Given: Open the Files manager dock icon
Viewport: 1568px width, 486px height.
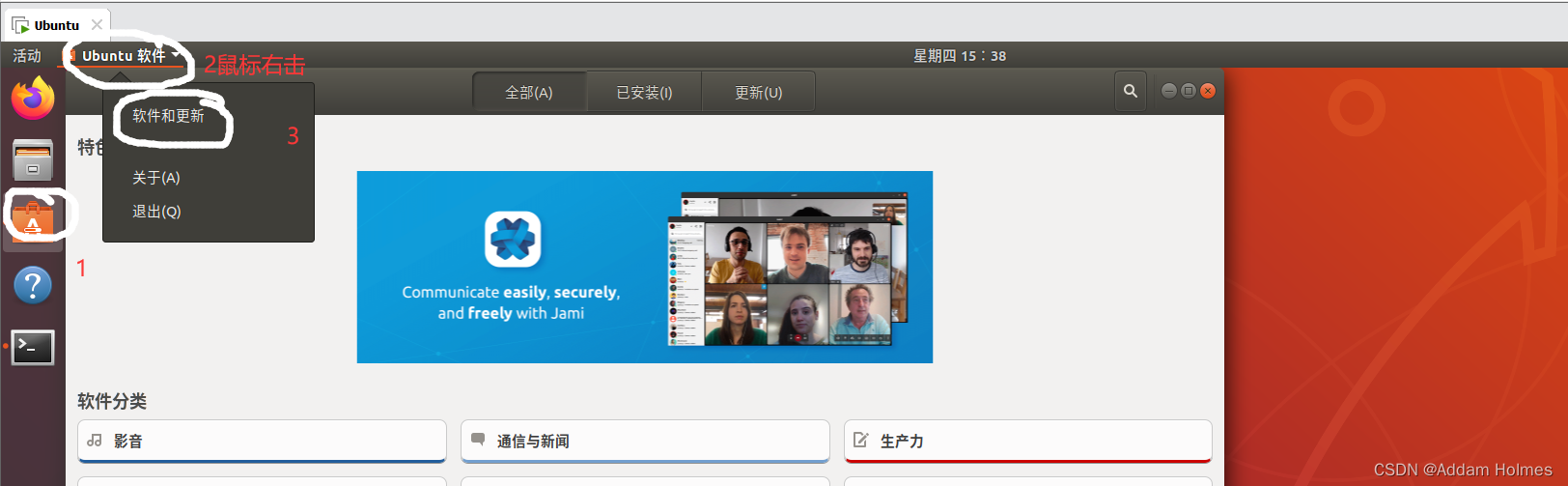Looking at the screenshot, I should coord(33,160).
